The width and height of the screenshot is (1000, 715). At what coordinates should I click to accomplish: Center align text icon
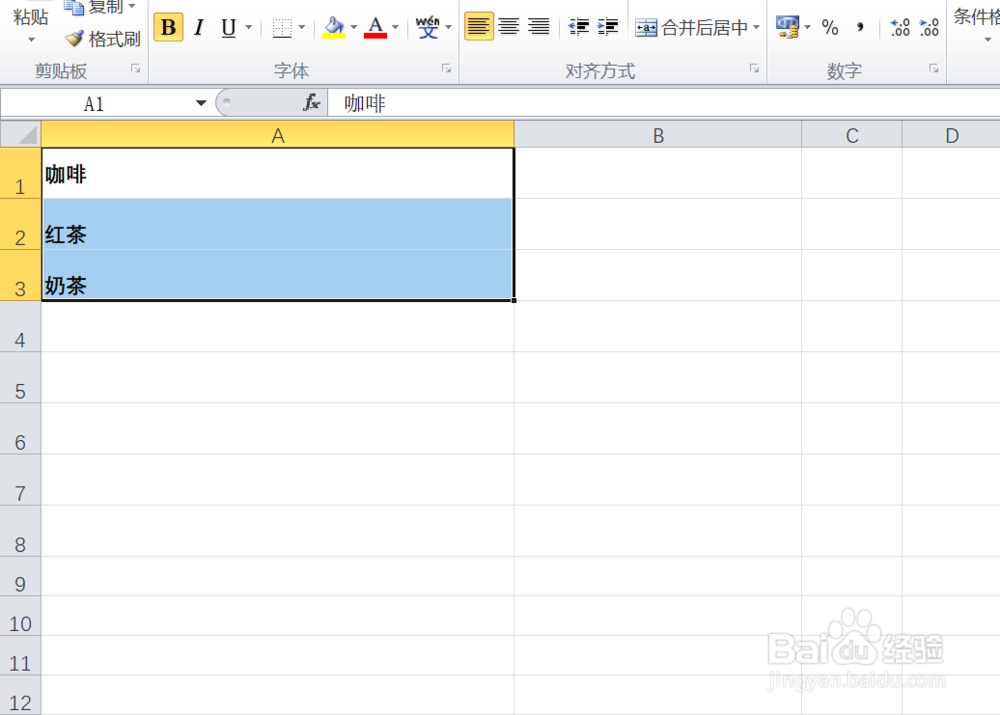point(508,27)
